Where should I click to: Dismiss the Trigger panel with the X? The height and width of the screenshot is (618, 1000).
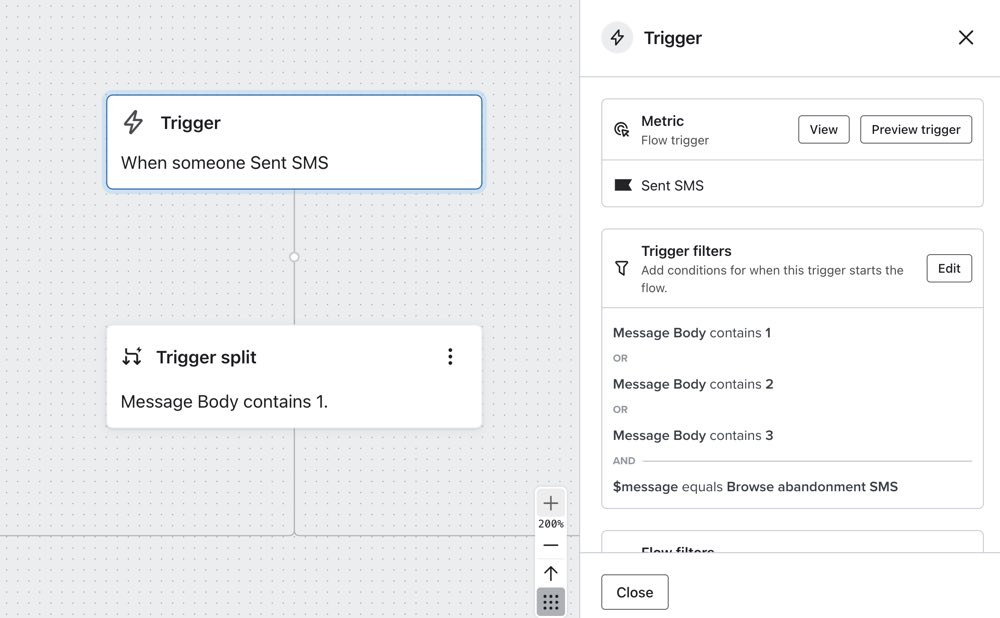coord(965,37)
